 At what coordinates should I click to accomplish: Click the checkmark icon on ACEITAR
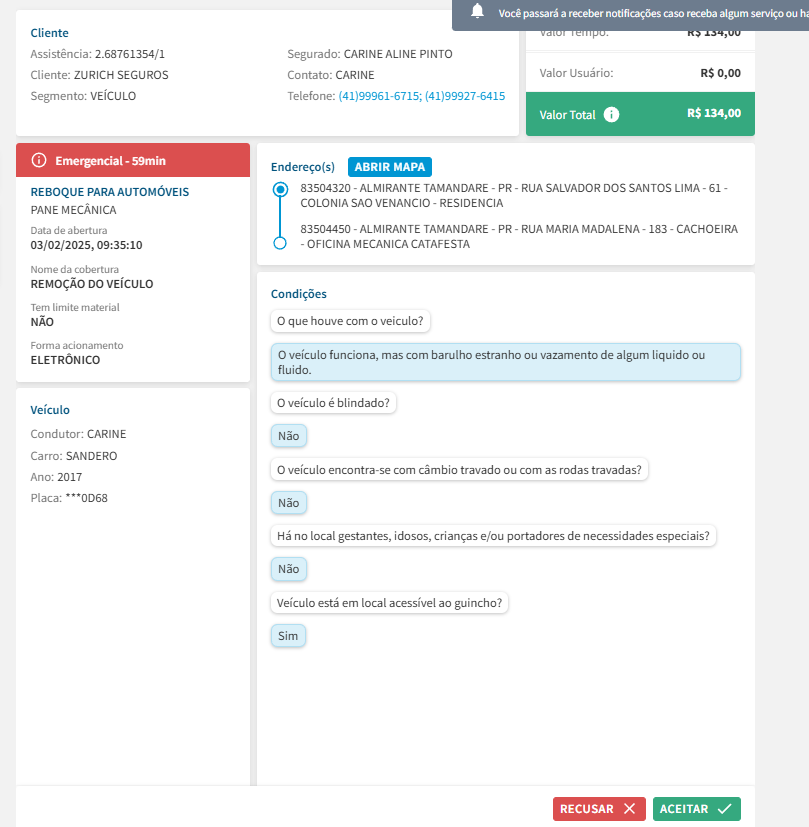pos(725,809)
